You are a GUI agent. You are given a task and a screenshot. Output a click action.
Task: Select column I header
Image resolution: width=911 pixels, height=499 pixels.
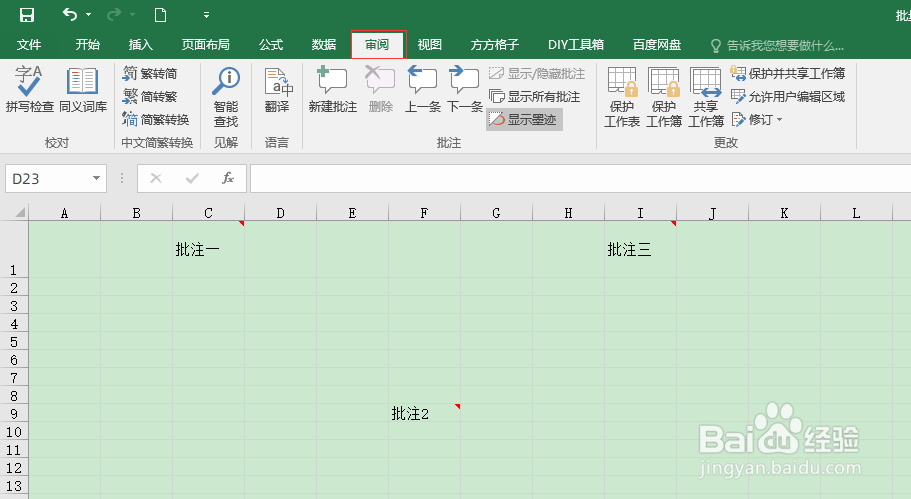(640, 213)
